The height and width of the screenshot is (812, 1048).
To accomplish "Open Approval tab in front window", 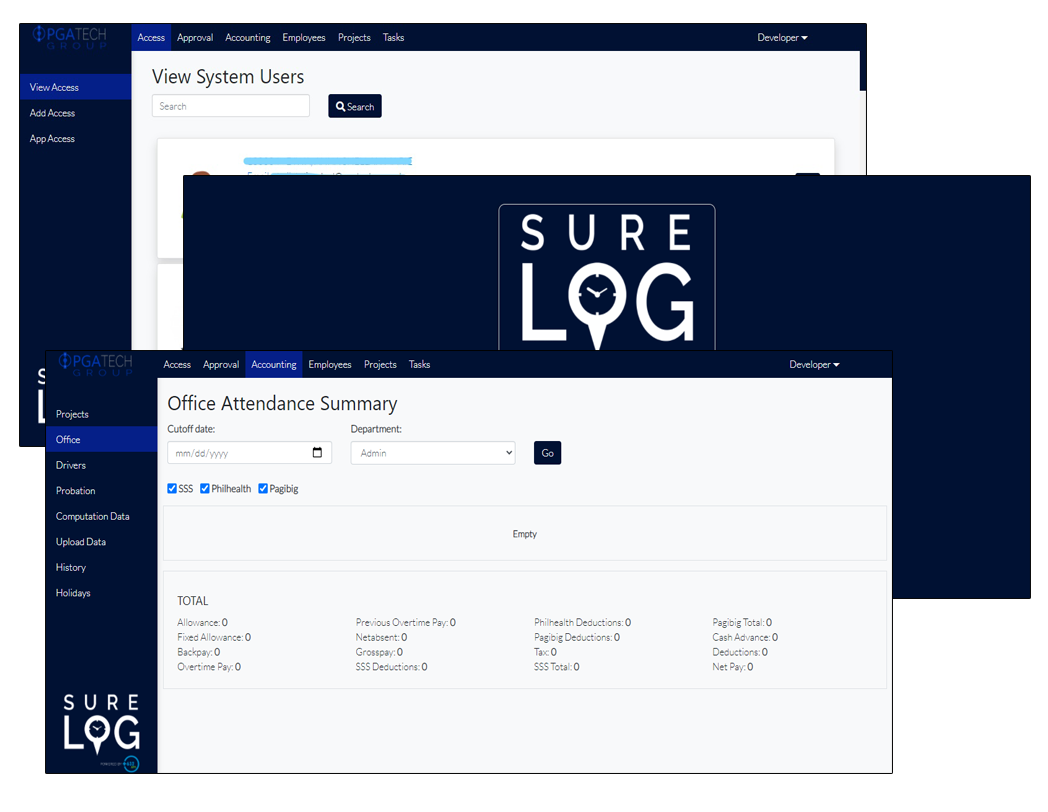I will click(x=221, y=364).
